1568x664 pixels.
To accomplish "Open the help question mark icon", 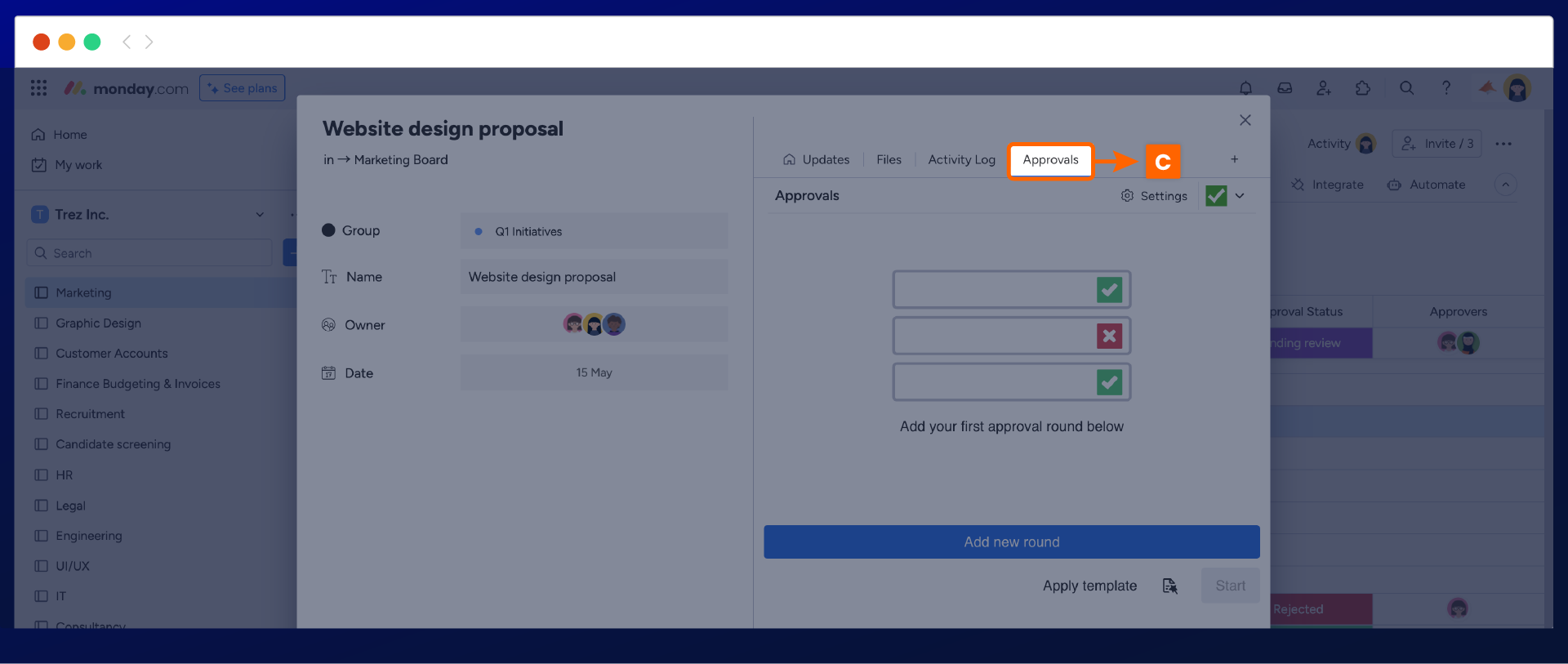I will tap(1445, 88).
